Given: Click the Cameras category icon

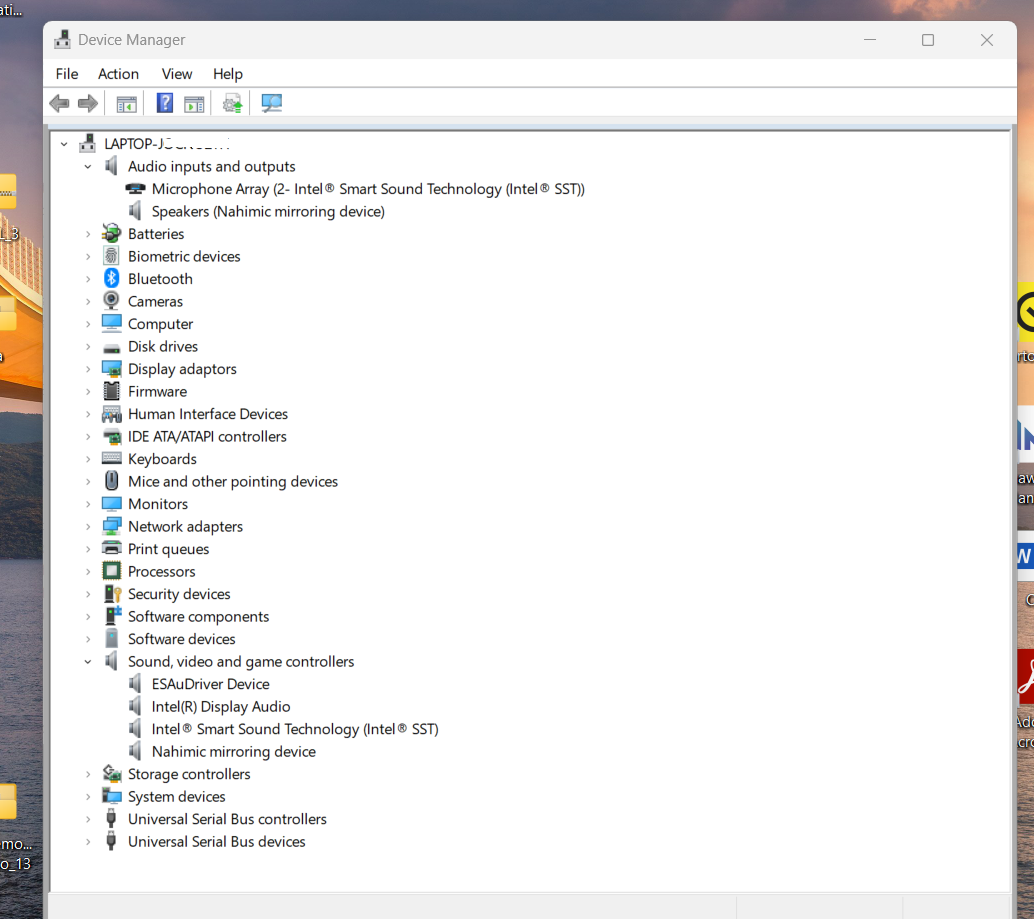Looking at the screenshot, I should pos(112,301).
